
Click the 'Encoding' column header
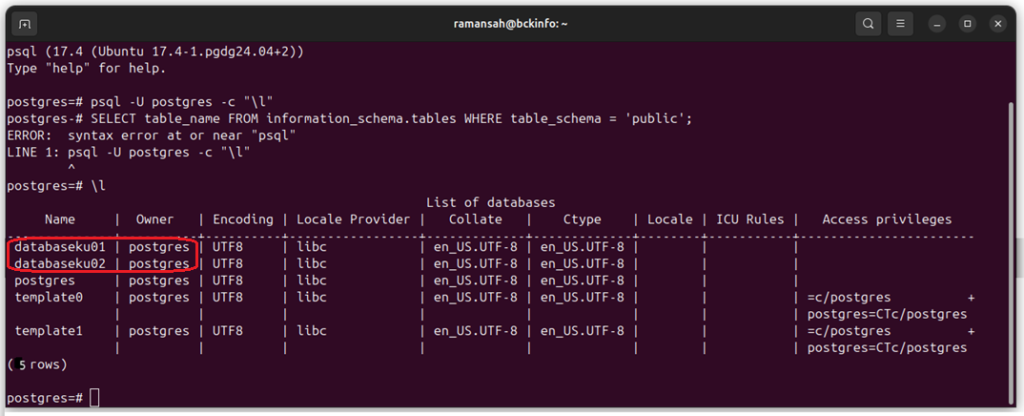[x=243, y=219]
